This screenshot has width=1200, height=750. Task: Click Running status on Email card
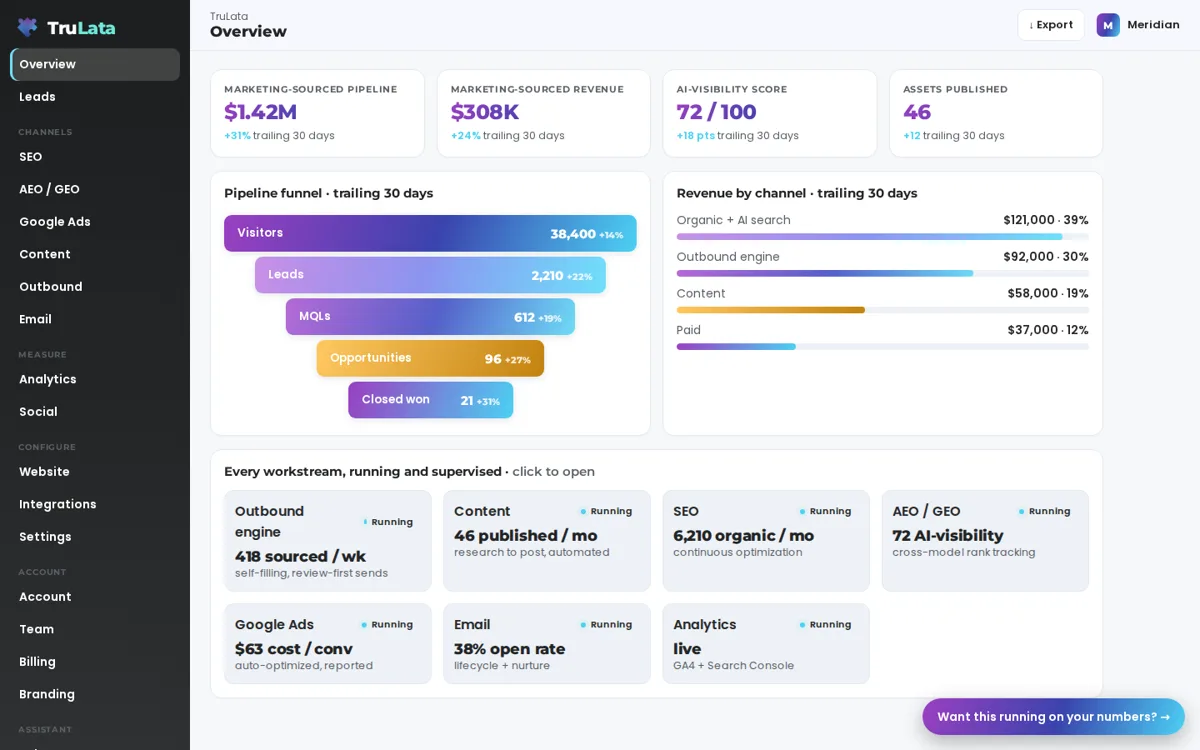click(607, 625)
